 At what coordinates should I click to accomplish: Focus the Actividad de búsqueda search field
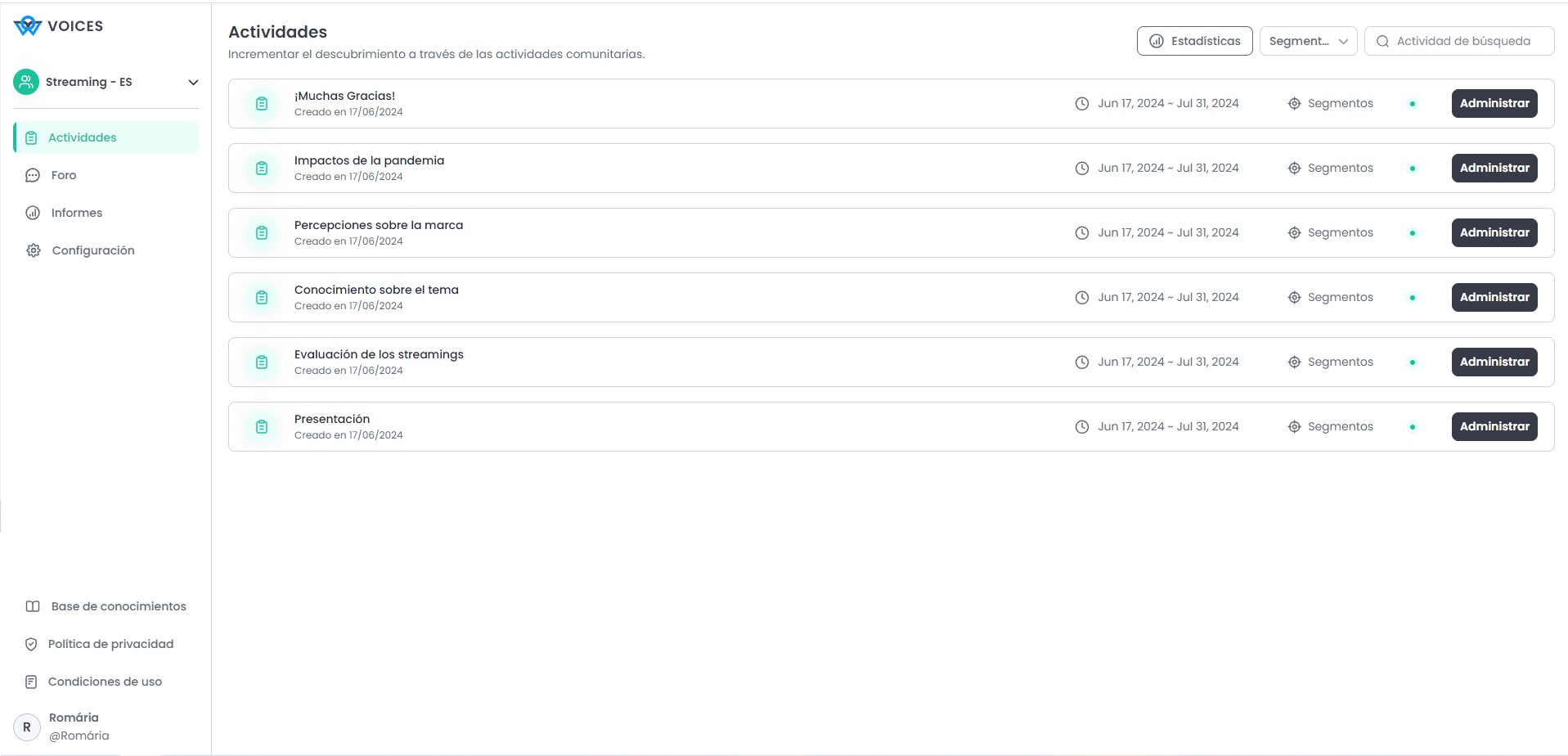click(x=1459, y=41)
